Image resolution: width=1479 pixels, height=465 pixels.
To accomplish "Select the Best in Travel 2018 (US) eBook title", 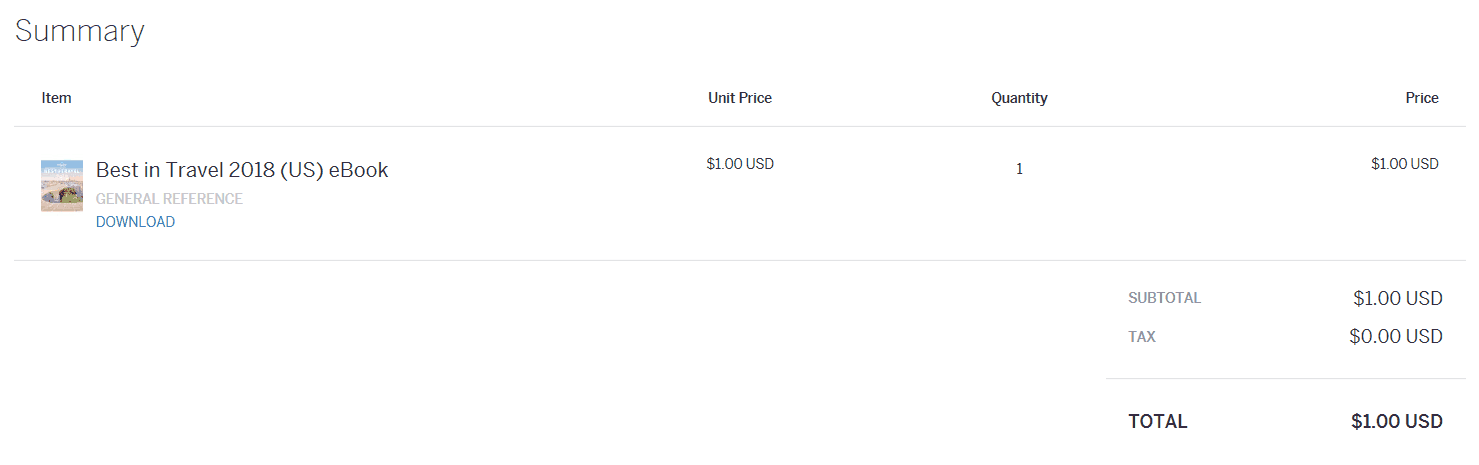I will (242, 170).
